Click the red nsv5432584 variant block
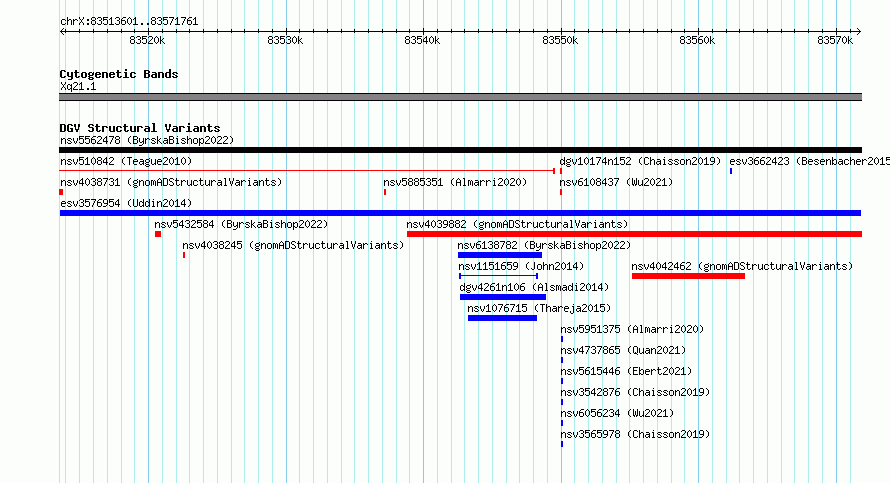The image size is (890, 483). coord(158,234)
